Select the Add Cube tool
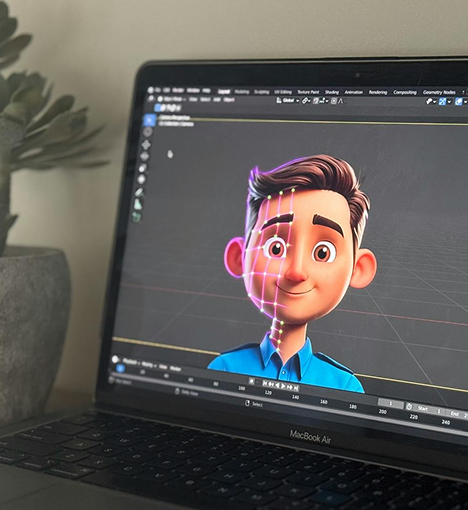Screen dimensions: 468x510 tap(137, 217)
